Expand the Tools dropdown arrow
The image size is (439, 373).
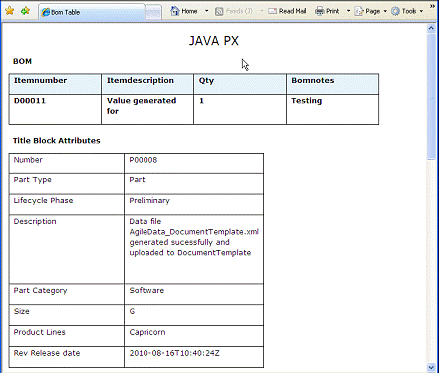coord(421,11)
